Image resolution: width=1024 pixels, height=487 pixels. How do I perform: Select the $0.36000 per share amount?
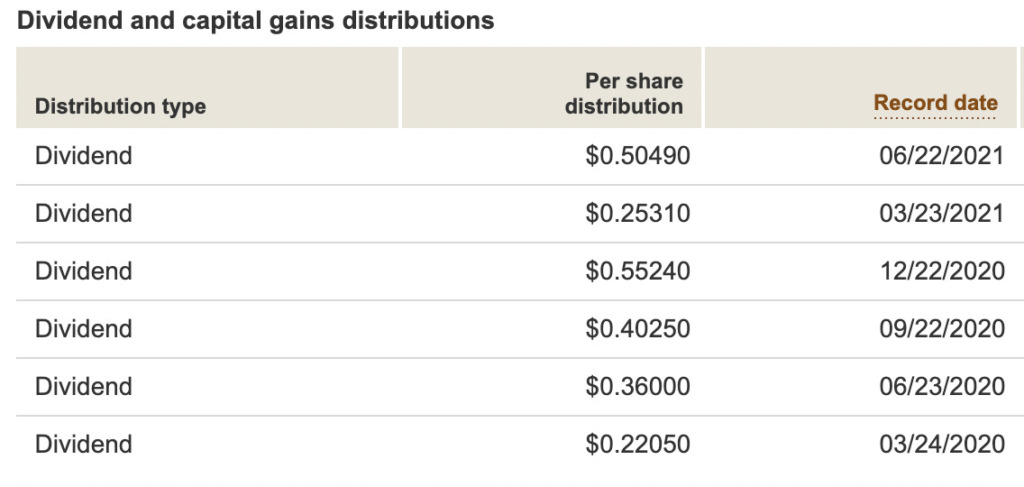click(x=637, y=386)
